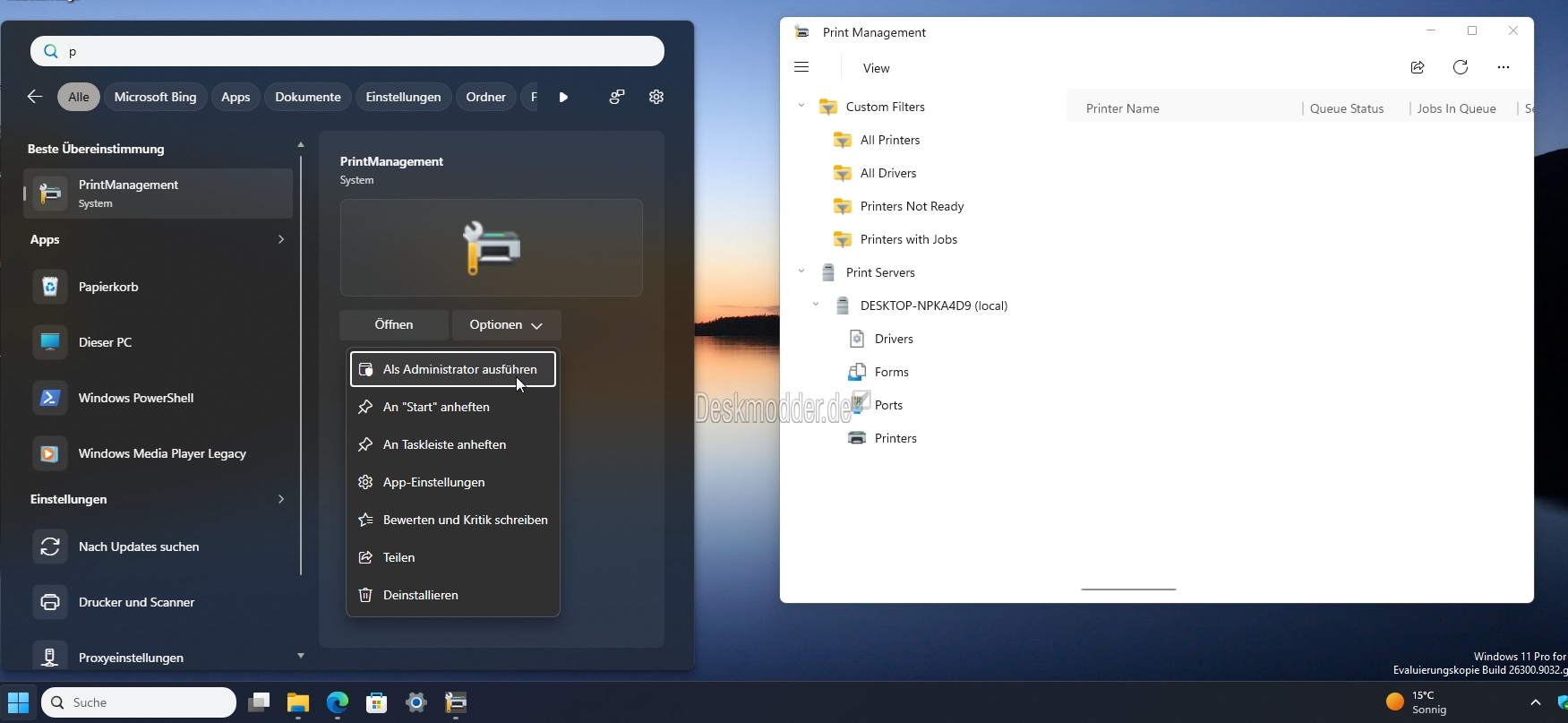1568x723 pixels.
Task: Expand the Einstellungen results section chevron
Action: pyautogui.click(x=281, y=499)
